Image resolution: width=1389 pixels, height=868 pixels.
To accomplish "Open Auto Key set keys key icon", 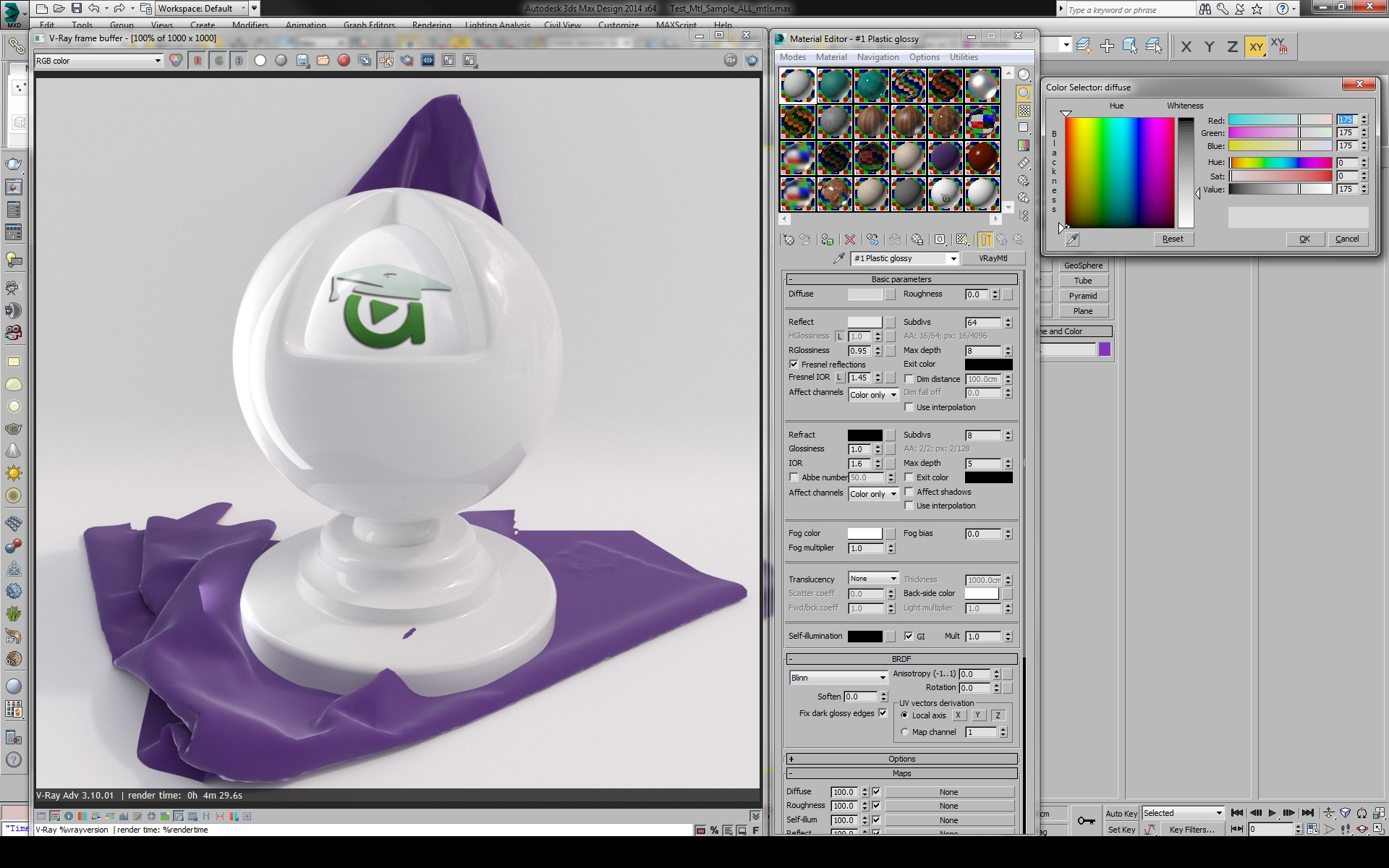I will (x=1086, y=820).
